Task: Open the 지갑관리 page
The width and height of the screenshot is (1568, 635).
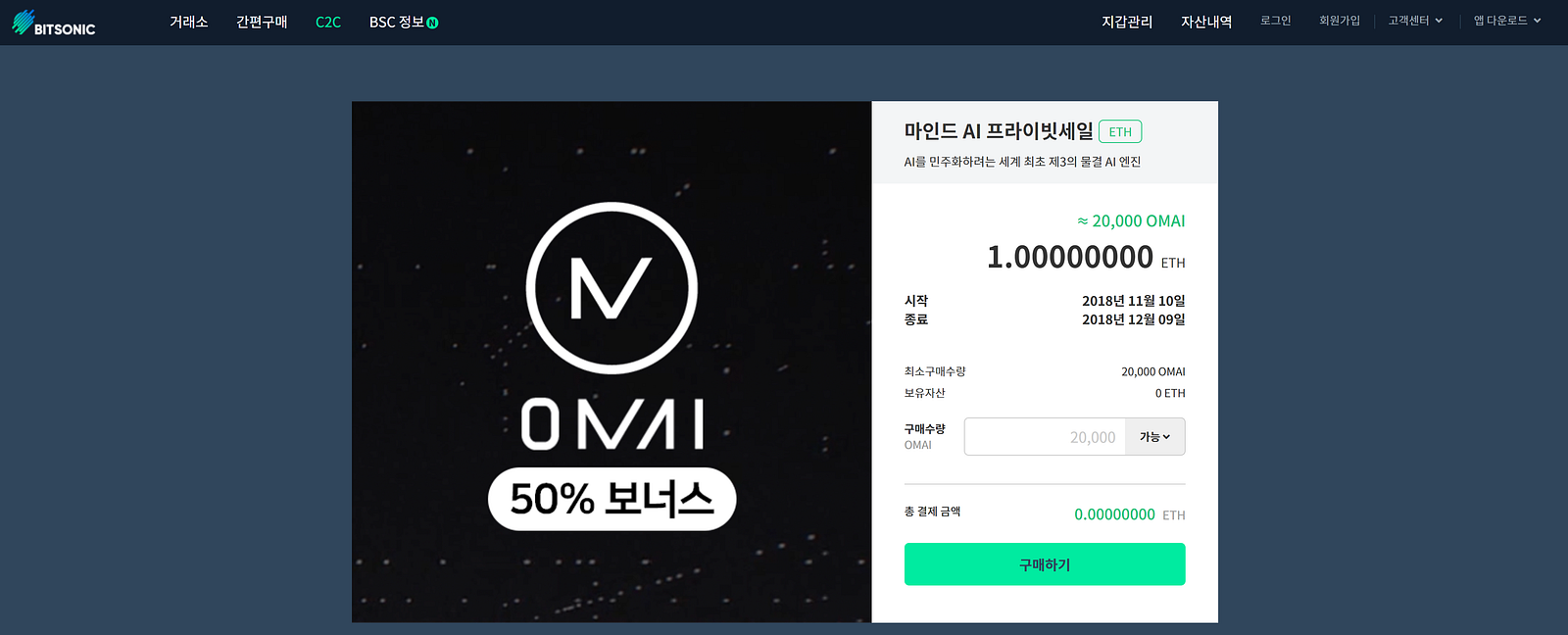Action: pyautogui.click(x=1127, y=22)
